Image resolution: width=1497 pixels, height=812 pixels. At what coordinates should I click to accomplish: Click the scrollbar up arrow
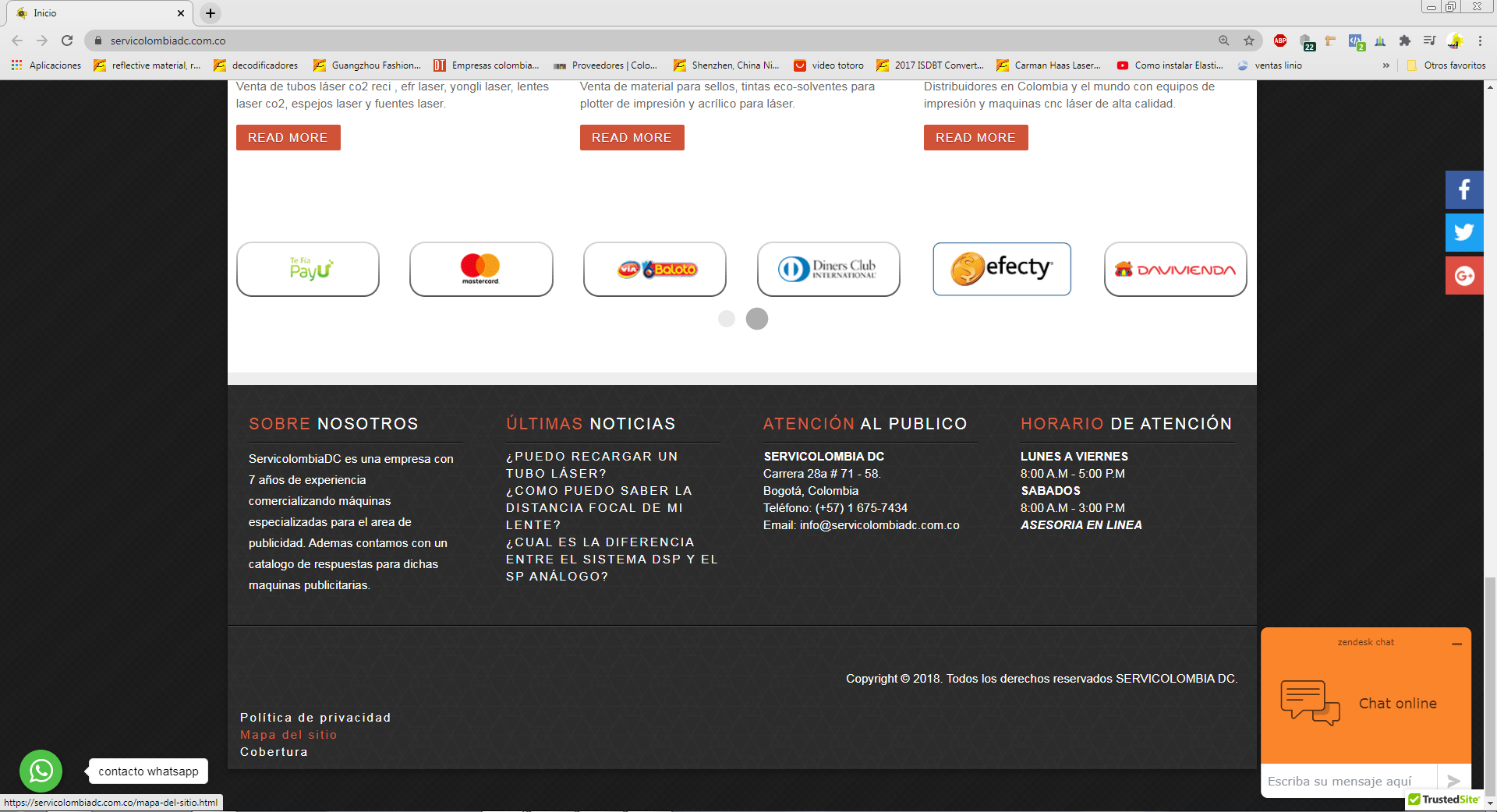[1490, 86]
